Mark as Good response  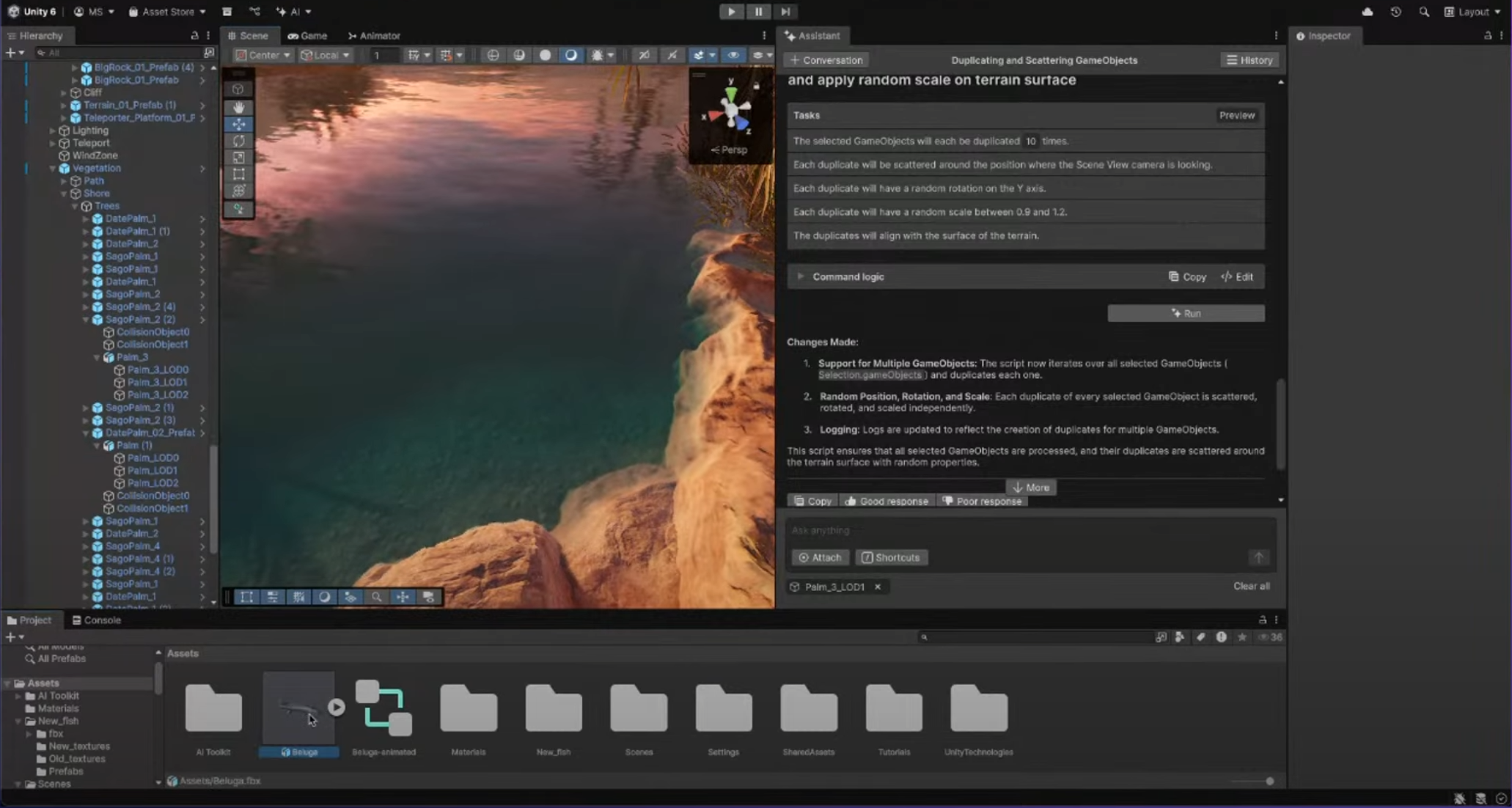tap(887, 502)
